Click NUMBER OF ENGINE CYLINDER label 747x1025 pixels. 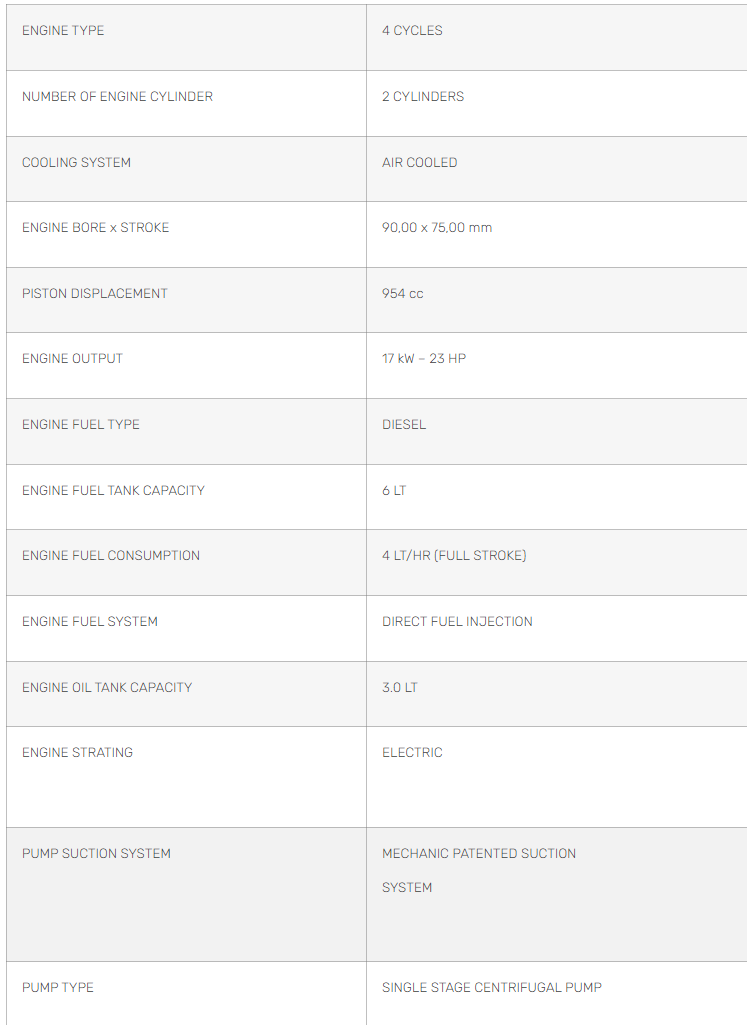click(118, 97)
